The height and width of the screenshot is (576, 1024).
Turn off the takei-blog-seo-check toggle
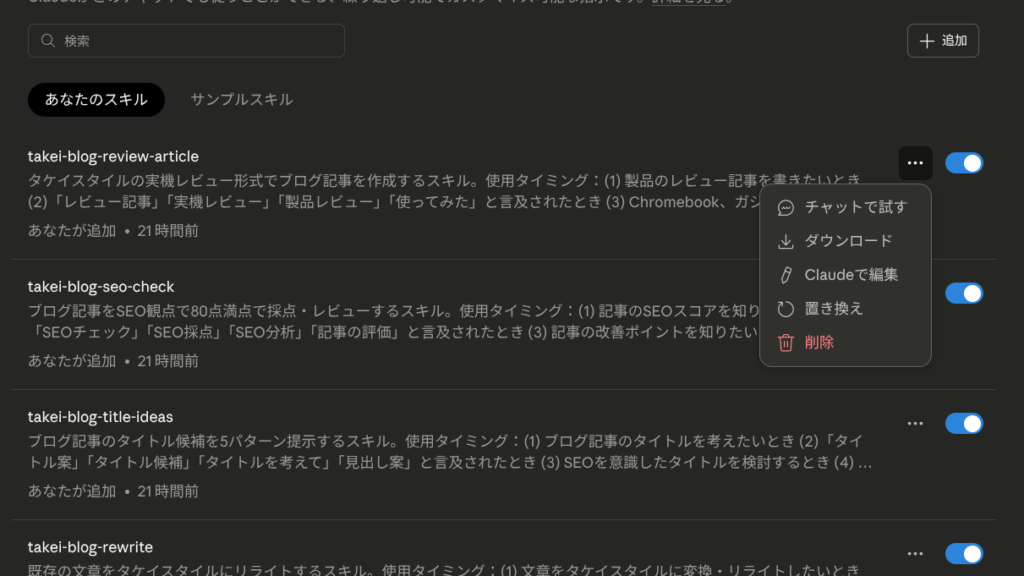(964, 293)
